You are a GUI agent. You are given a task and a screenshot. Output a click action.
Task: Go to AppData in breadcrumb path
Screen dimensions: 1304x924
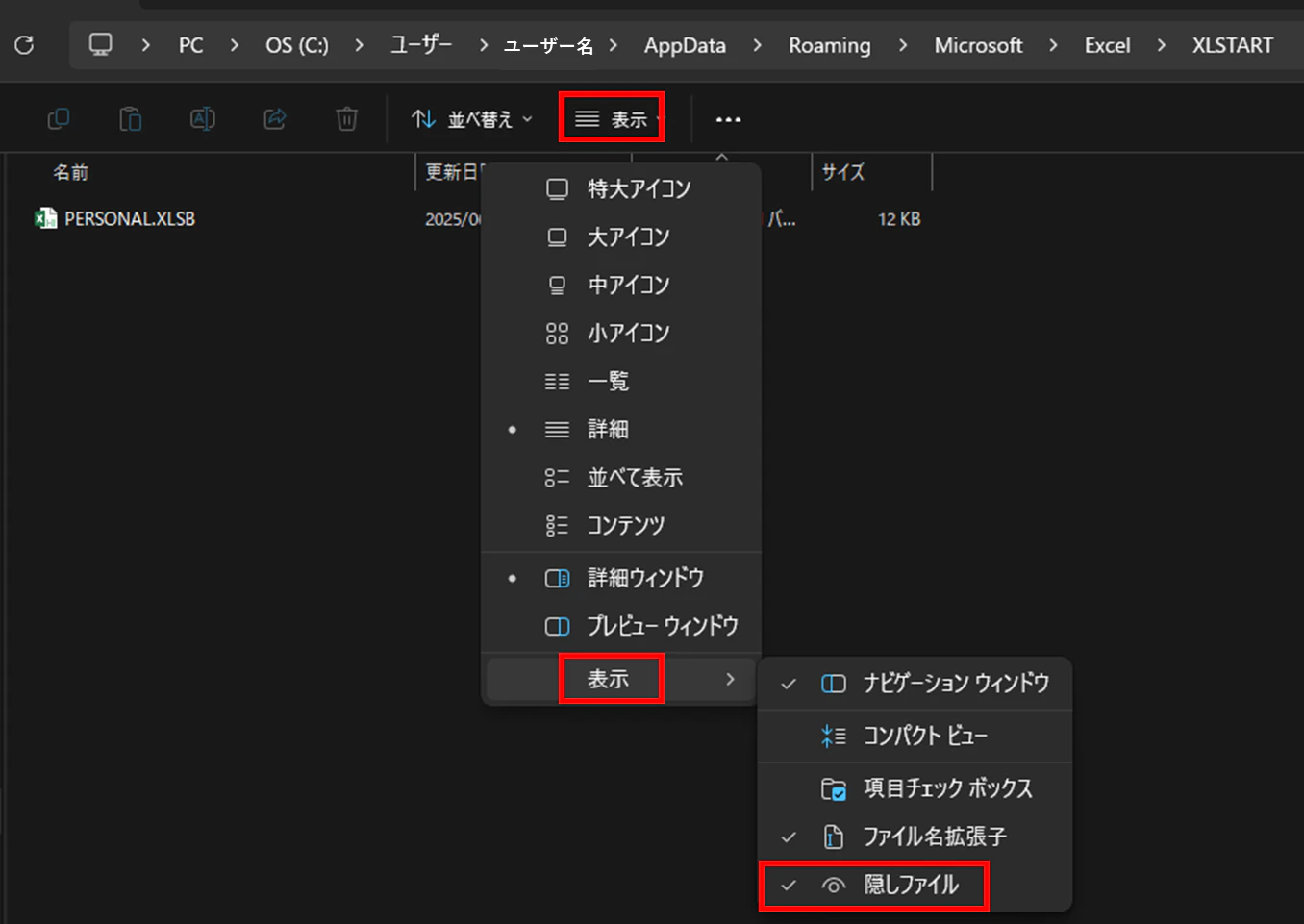coord(685,45)
